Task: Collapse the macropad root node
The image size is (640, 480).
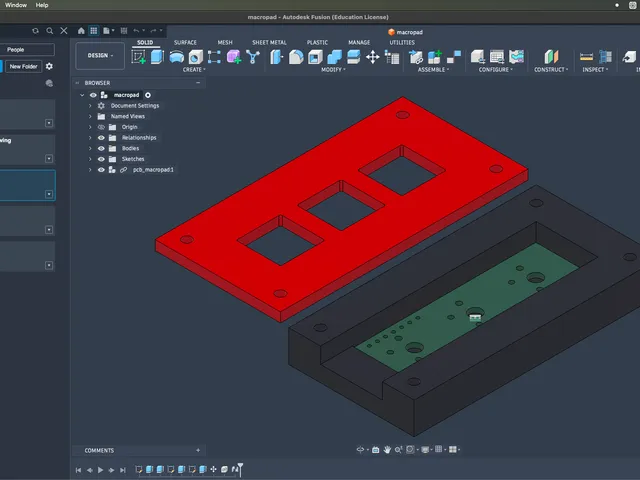Action: coord(82,95)
